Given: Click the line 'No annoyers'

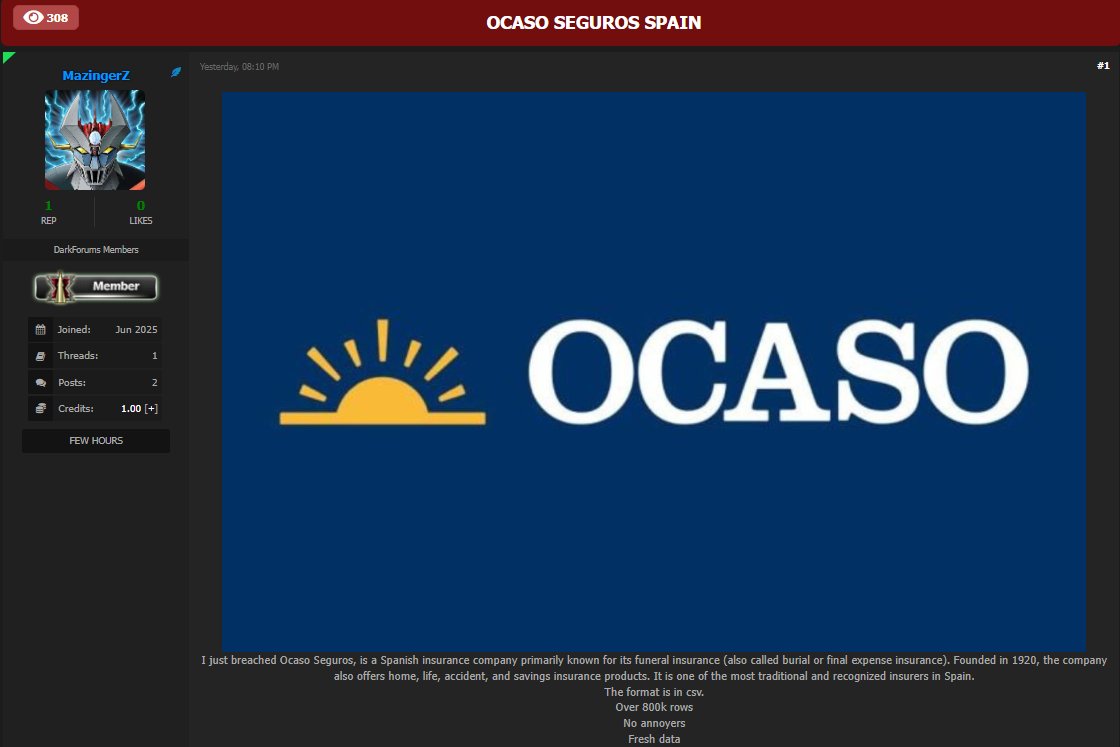Looking at the screenshot, I should pyautogui.click(x=654, y=723).
